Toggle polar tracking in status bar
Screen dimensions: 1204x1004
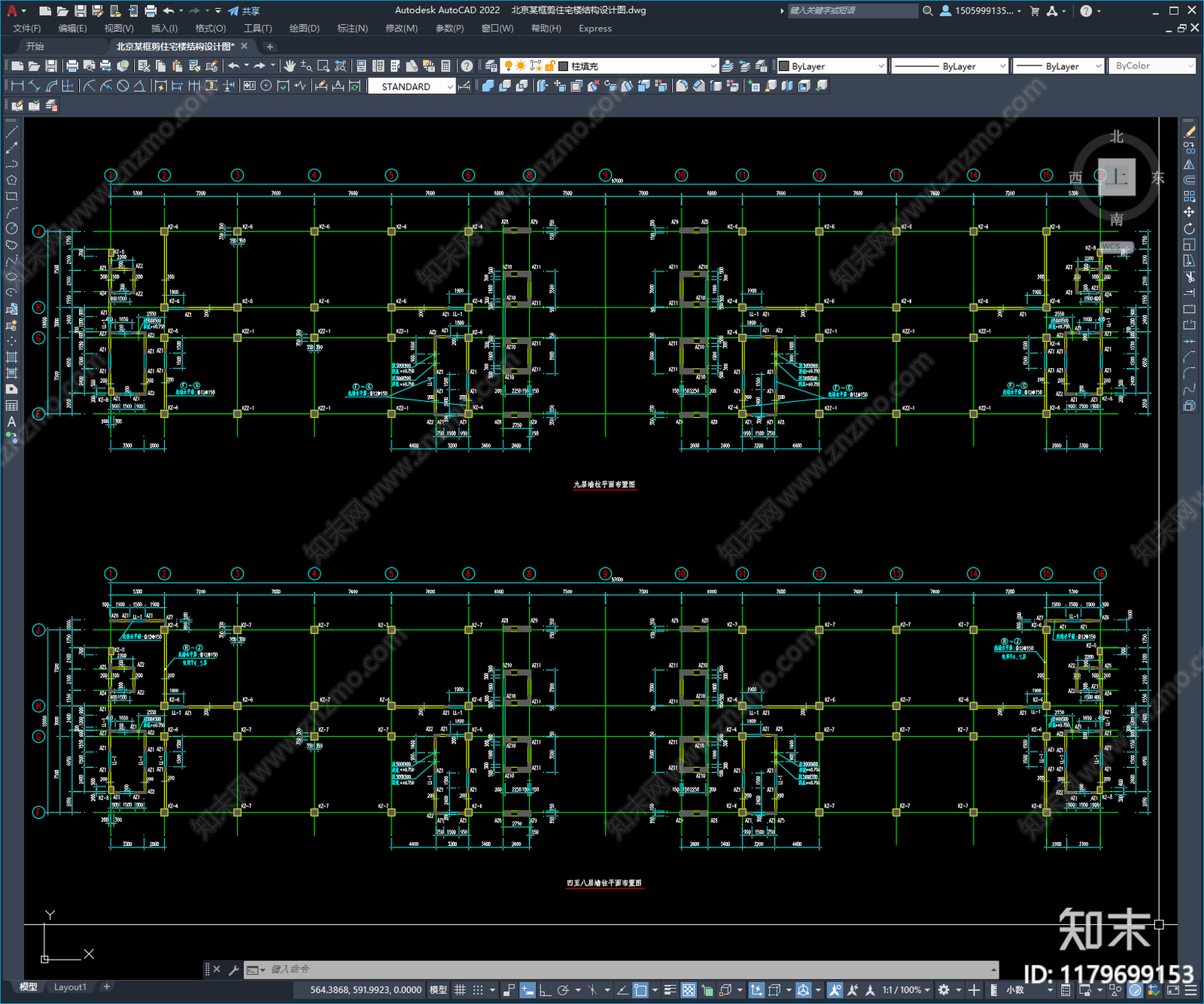(563, 990)
